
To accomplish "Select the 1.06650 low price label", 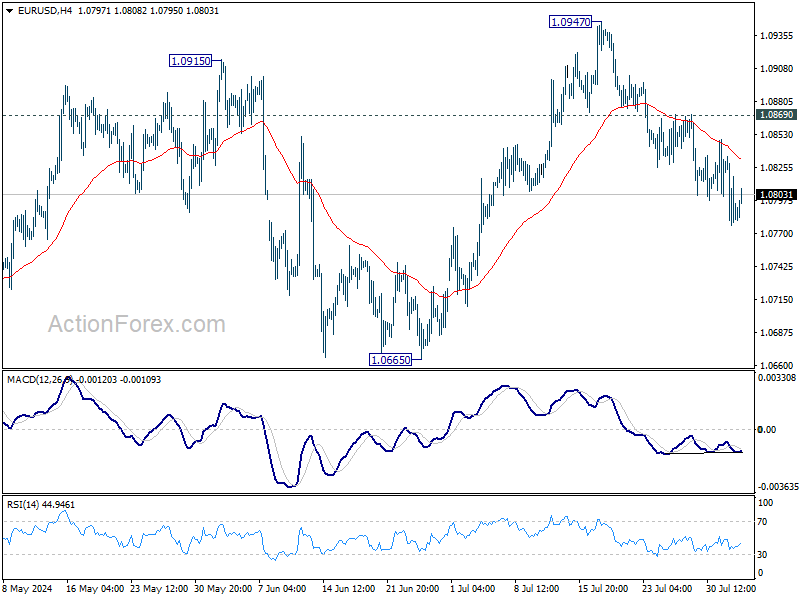I will pos(390,360).
